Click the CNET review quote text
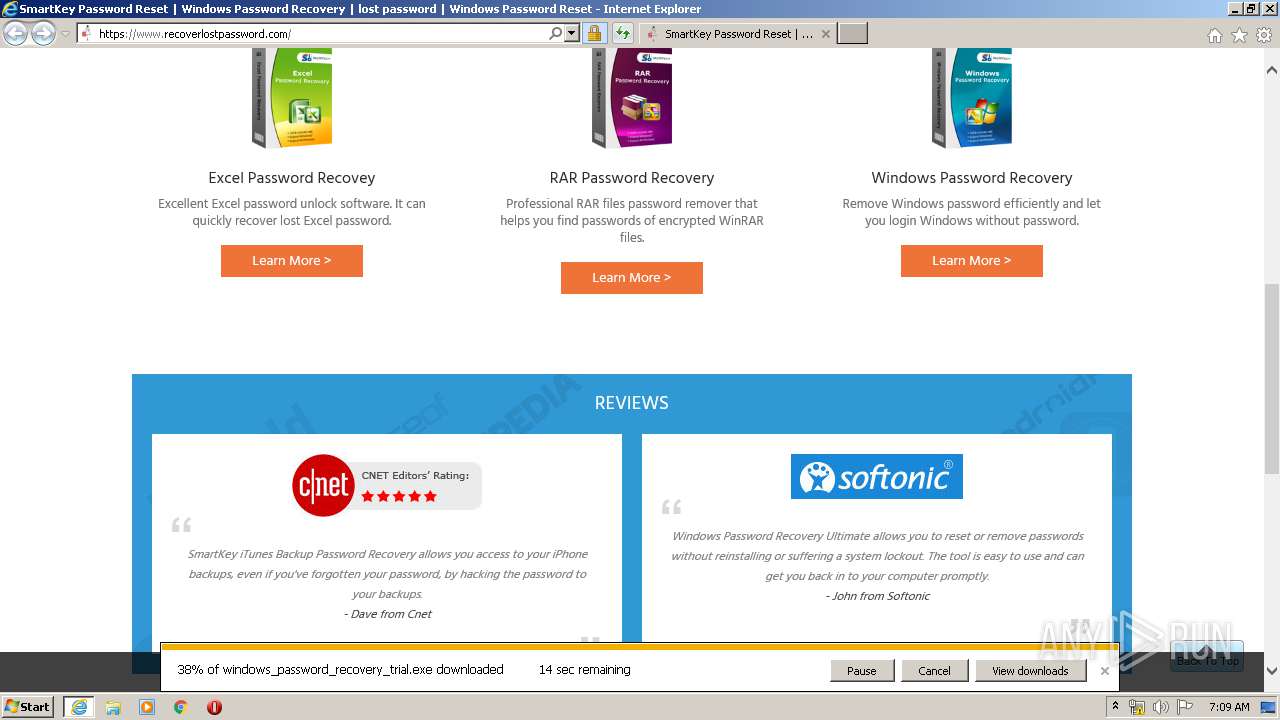 388,574
